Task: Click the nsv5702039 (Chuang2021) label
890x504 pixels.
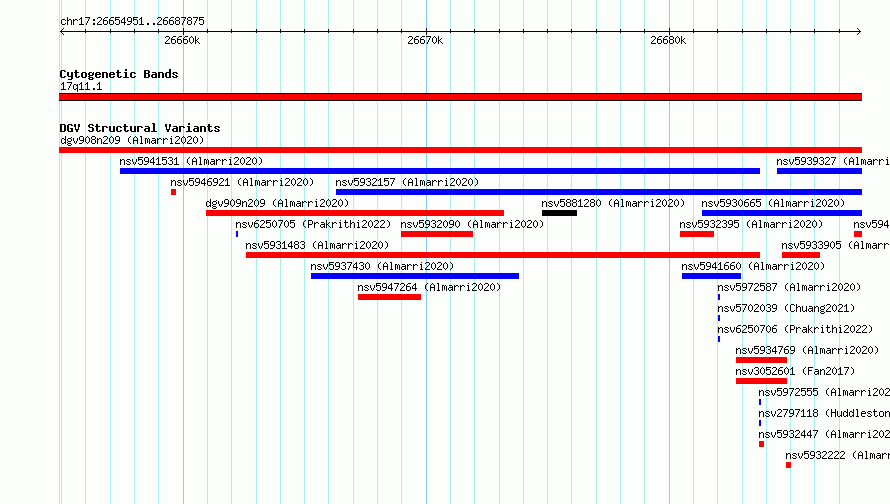Action: tap(786, 308)
